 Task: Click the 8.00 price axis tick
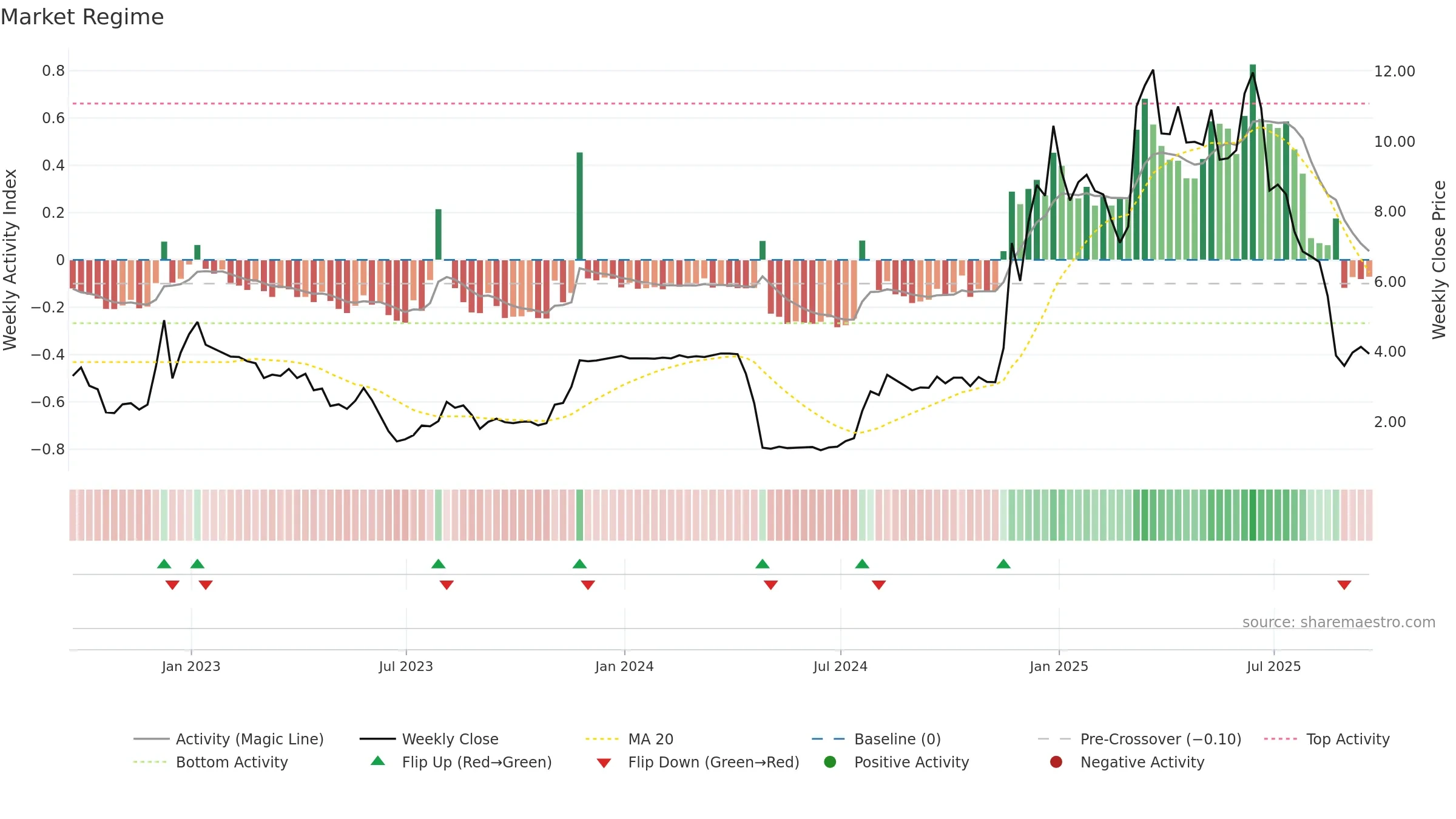click(x=1390, y=211)
